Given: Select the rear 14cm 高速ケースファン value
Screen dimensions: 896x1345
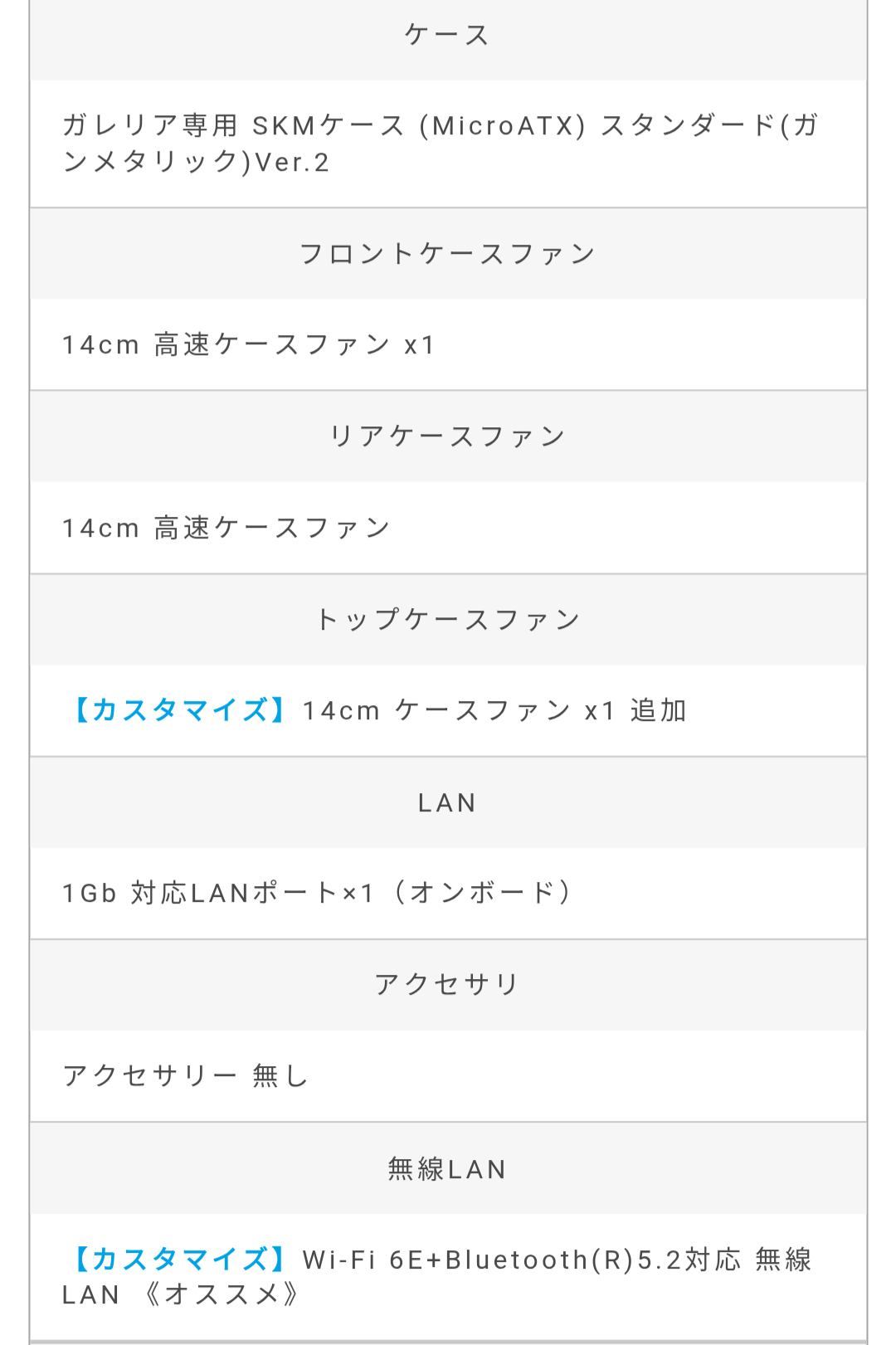Looking at the screenshot, I should coord(226,529).
